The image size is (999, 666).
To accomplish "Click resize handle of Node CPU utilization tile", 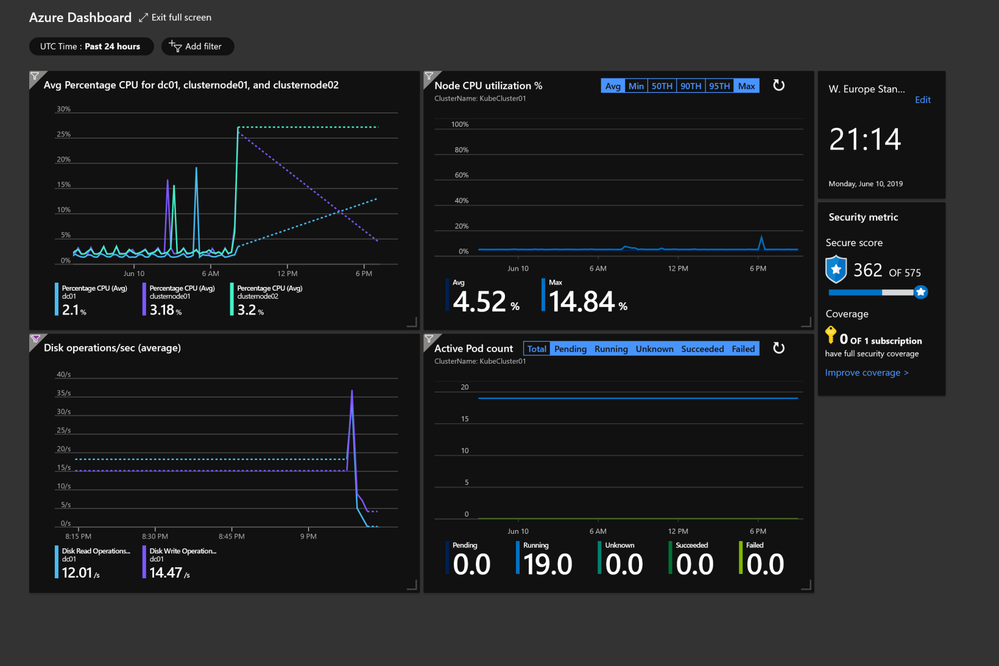I will point(806,322).
